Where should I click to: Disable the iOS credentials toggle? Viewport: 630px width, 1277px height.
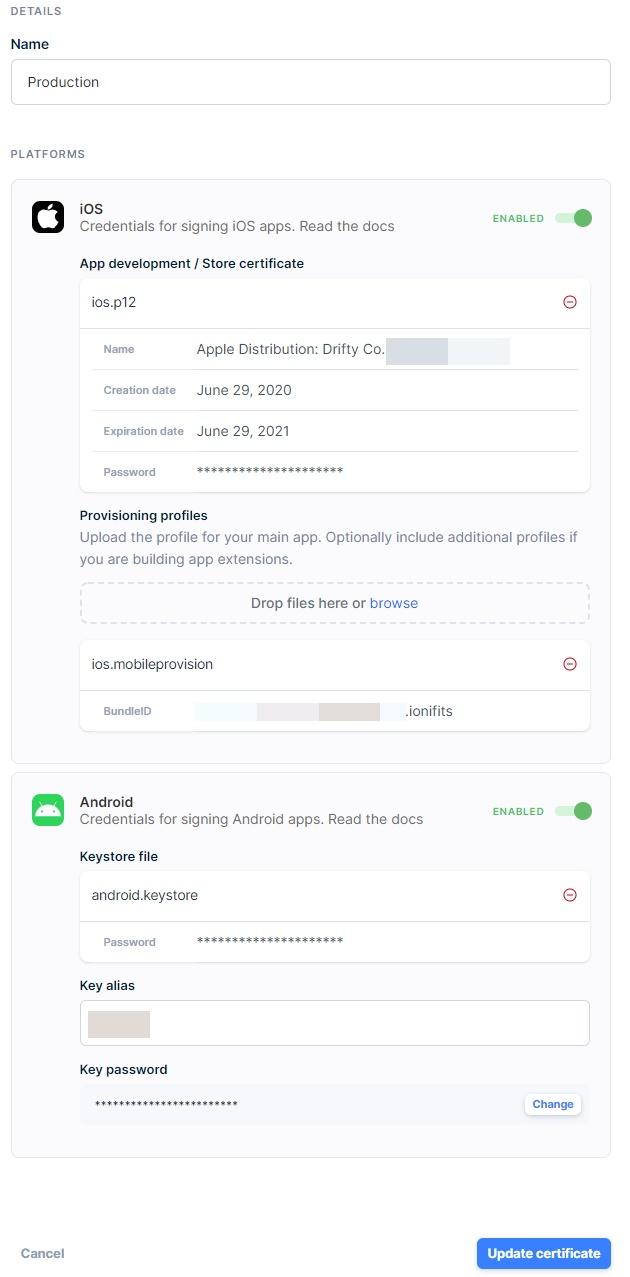point(575,218)
